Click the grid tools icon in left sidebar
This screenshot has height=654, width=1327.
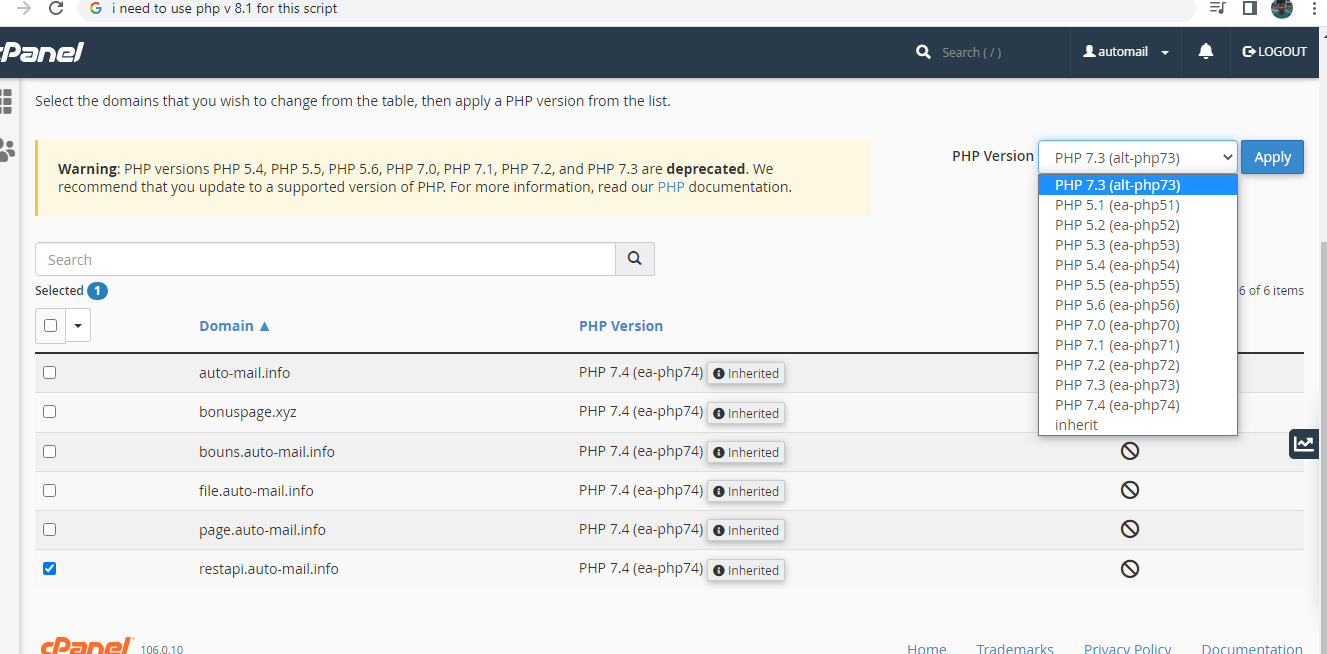pos(6,100)
